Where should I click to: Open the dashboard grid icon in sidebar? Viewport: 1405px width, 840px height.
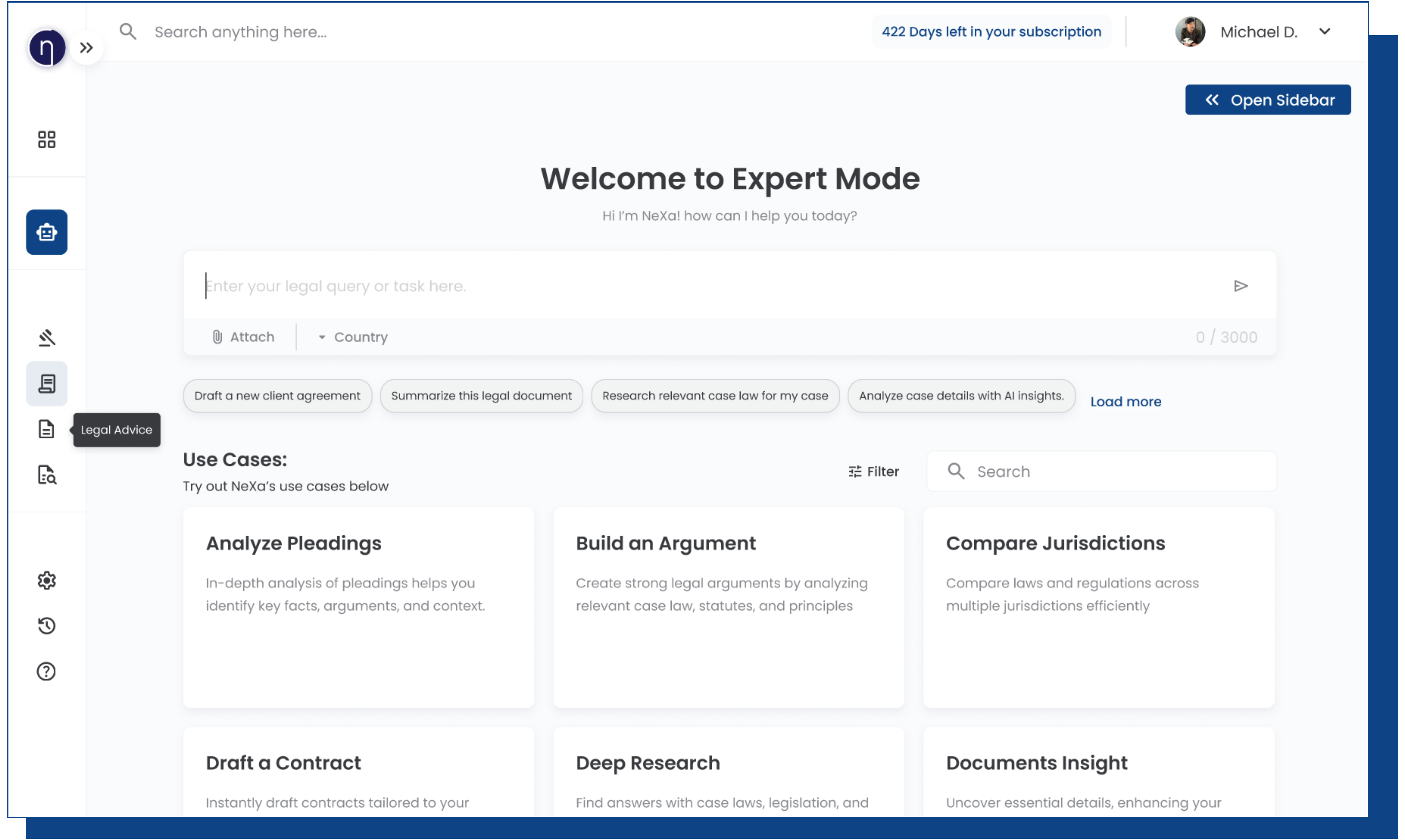coord(47,140)
